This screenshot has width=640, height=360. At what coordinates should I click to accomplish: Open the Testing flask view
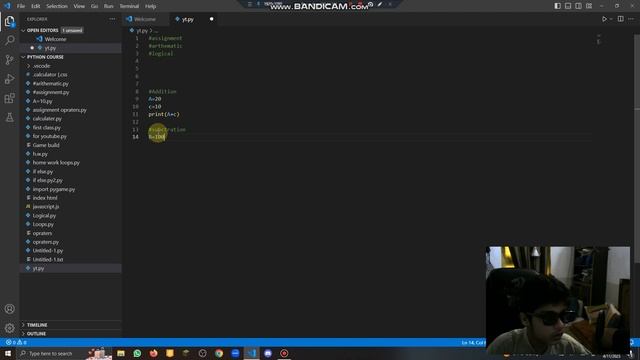pos(9,118)
